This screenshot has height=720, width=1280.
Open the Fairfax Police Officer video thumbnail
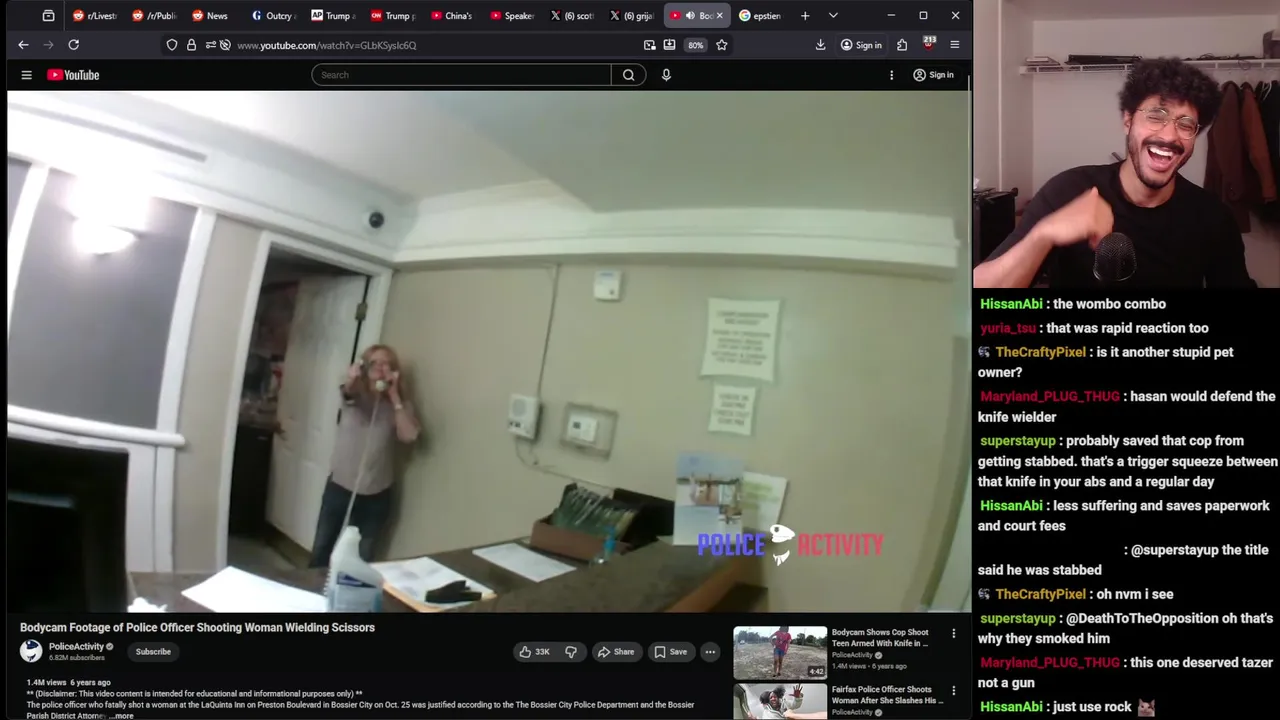[780, 701]
